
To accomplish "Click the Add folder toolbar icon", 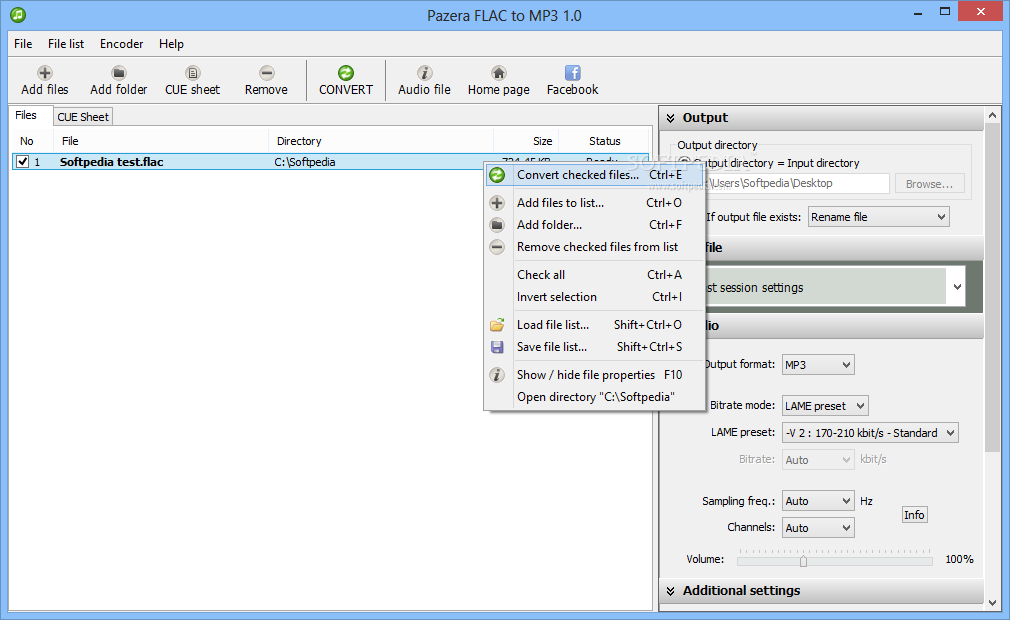I will coord(119,73).
